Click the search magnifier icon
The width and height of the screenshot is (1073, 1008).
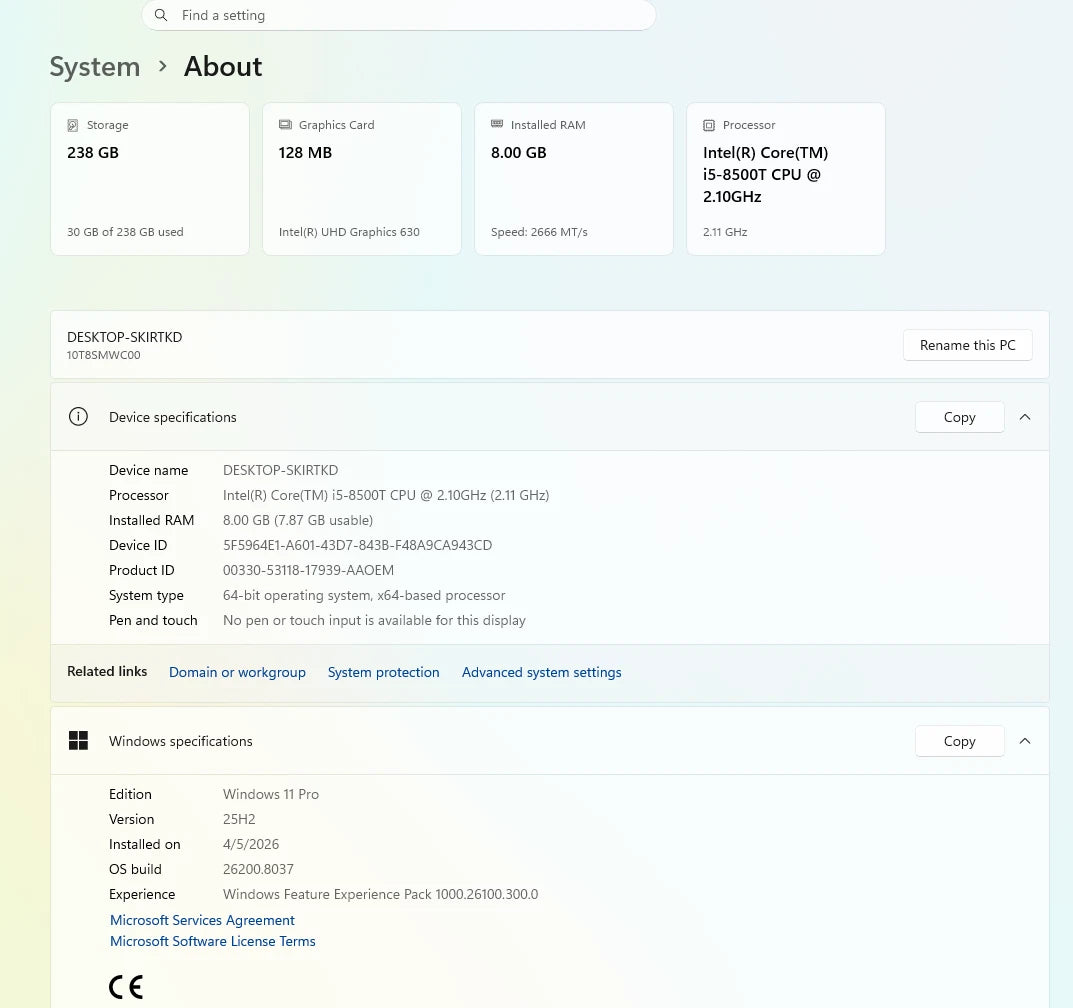tap(161, 15)
